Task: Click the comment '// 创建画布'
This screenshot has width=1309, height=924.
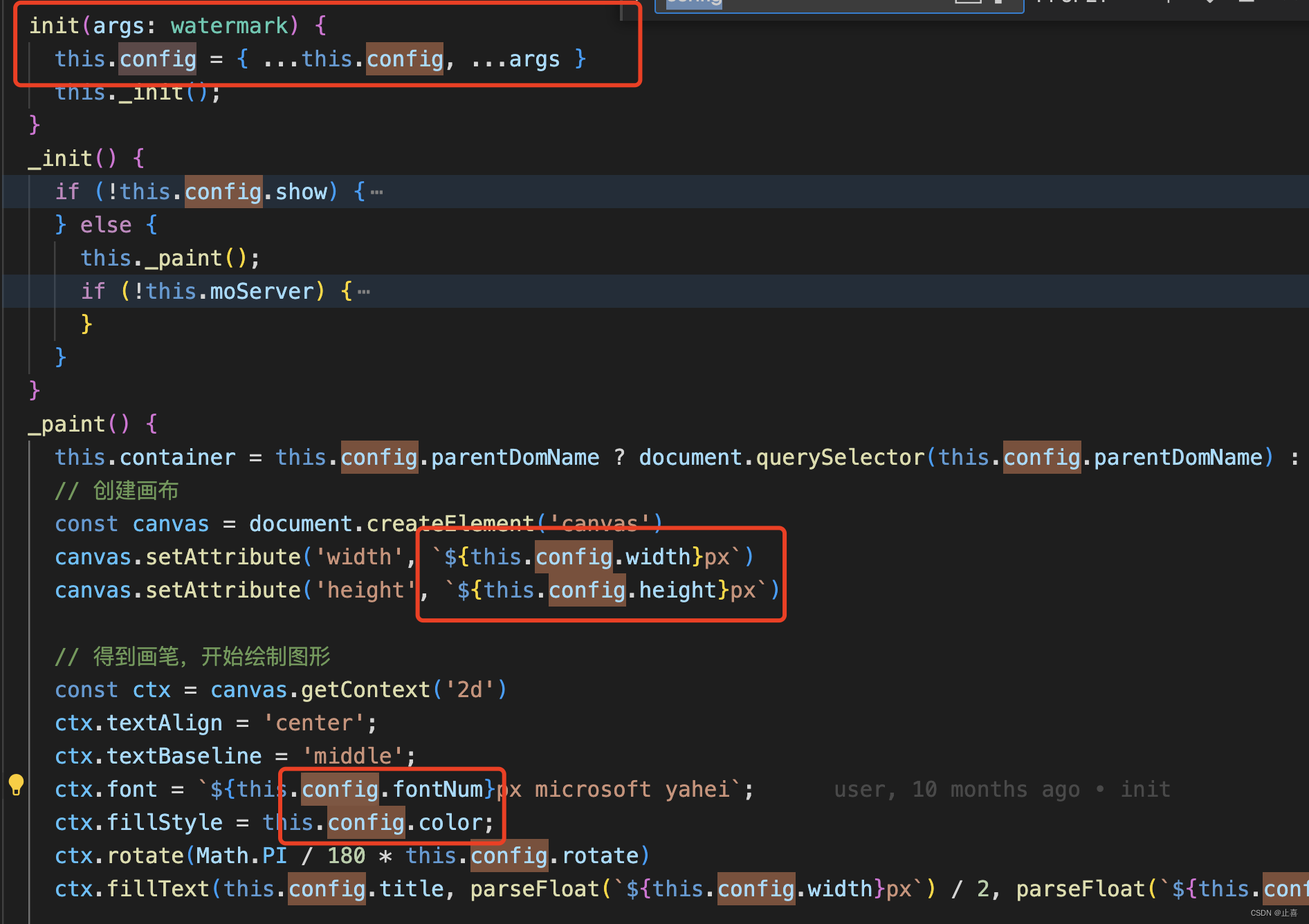Action: point(116,490)
